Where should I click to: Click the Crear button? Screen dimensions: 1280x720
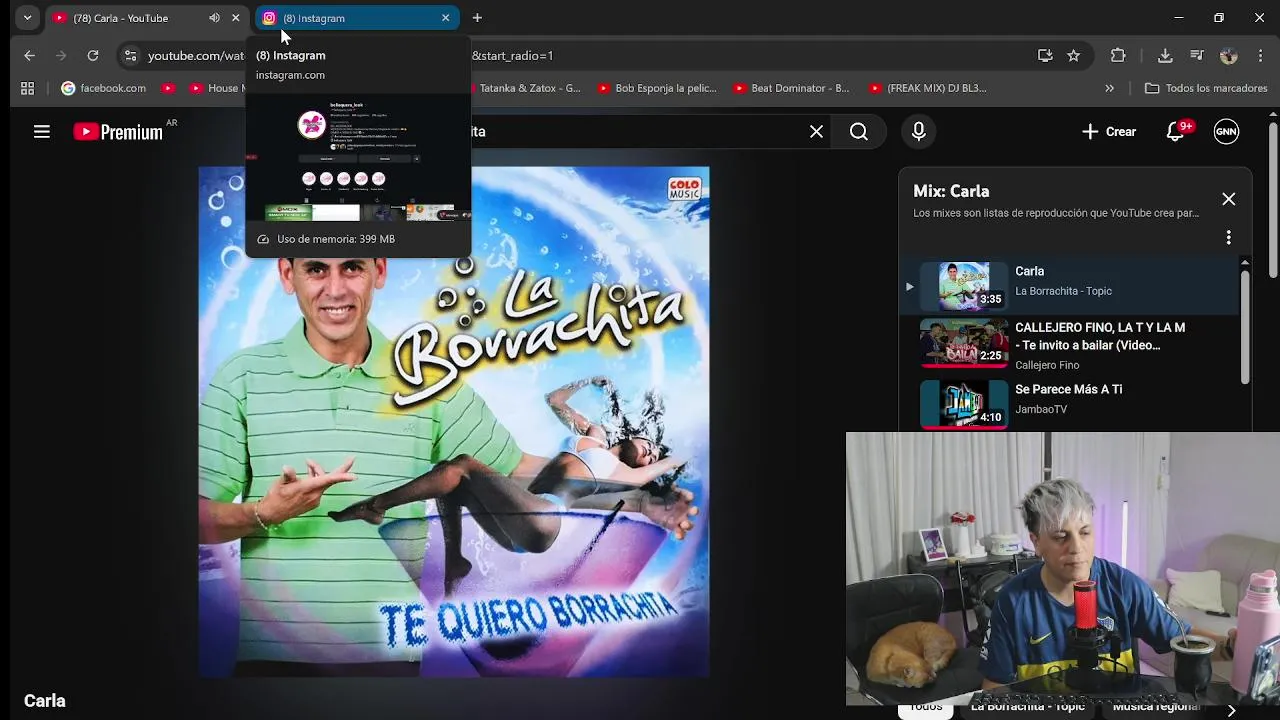pyautogui.click(x=1109, y=131)
